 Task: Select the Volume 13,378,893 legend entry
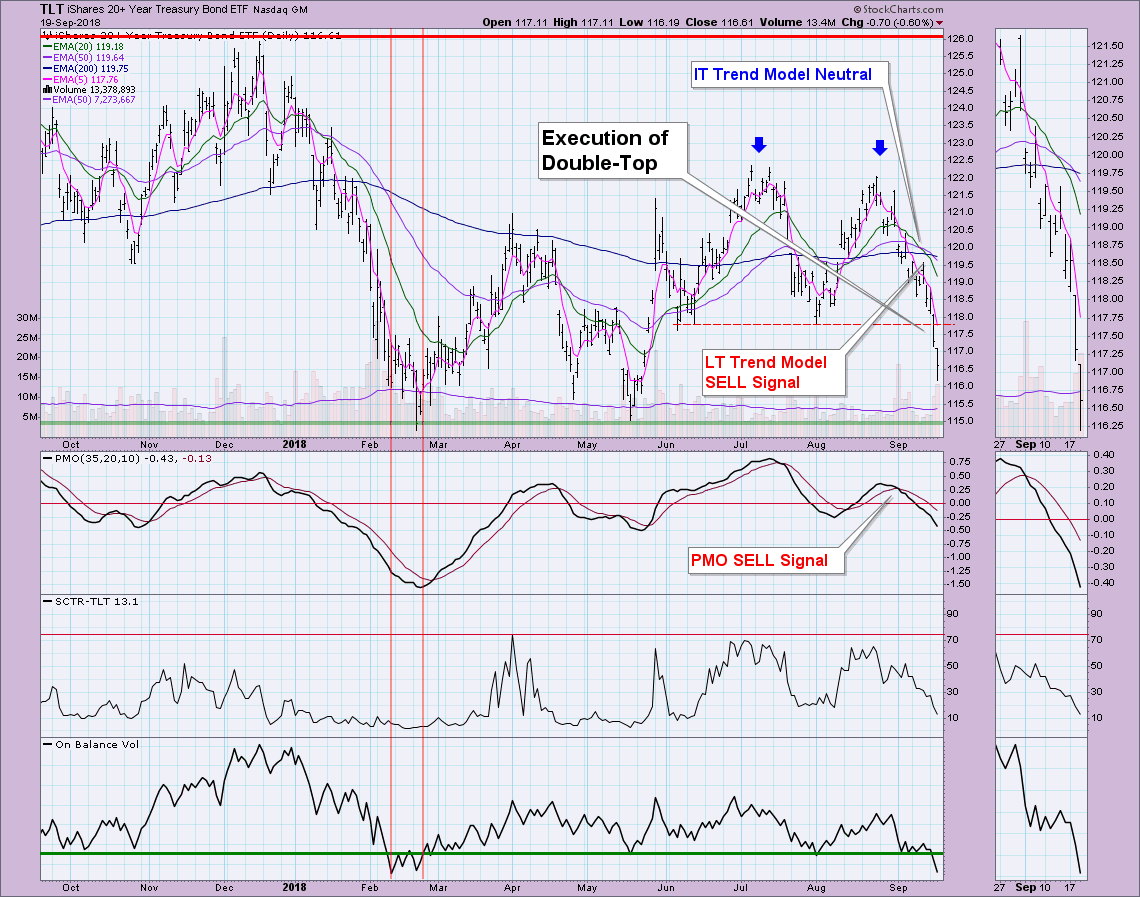tap(89, 89)
